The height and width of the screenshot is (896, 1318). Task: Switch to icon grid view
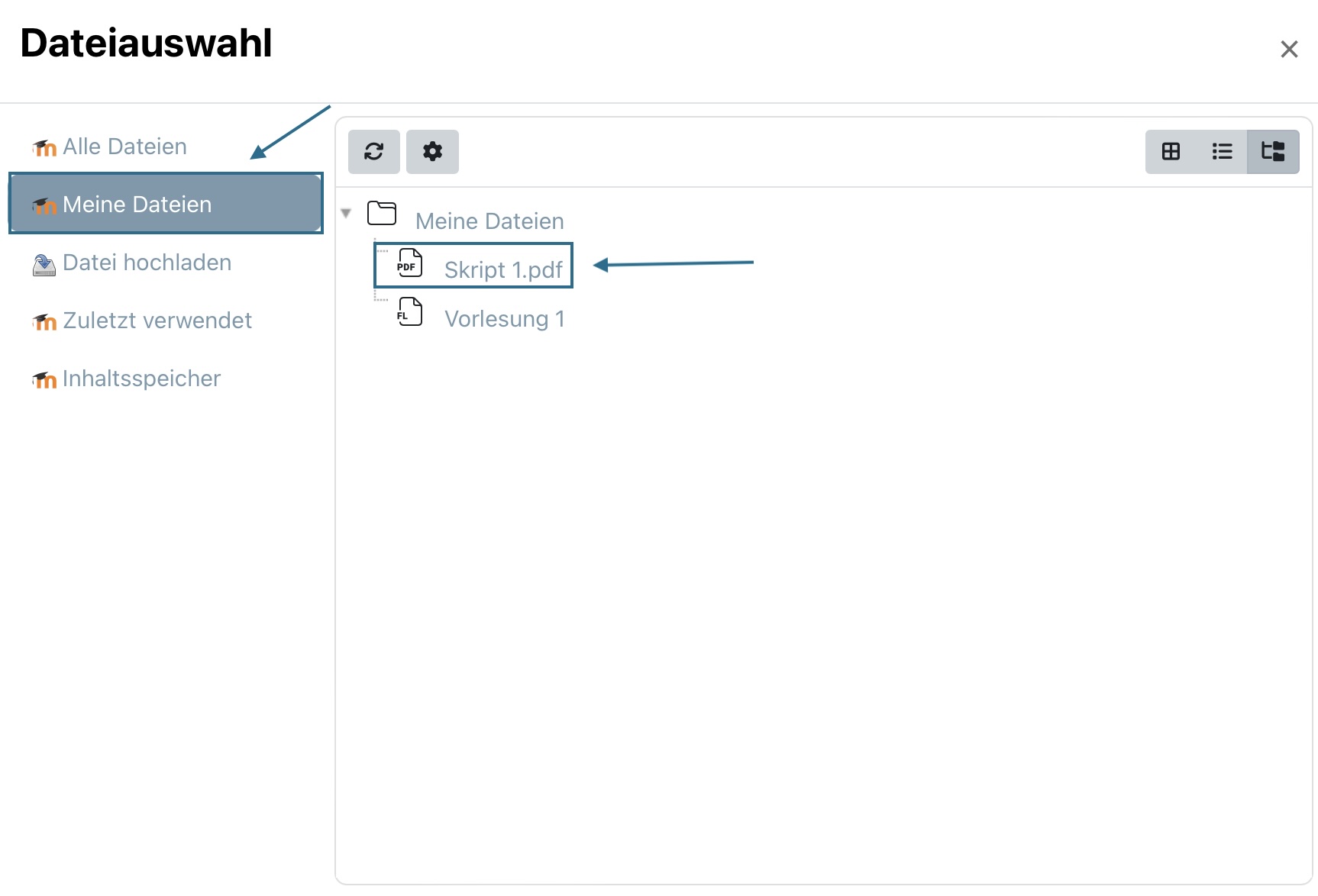tap(1171, 151)
